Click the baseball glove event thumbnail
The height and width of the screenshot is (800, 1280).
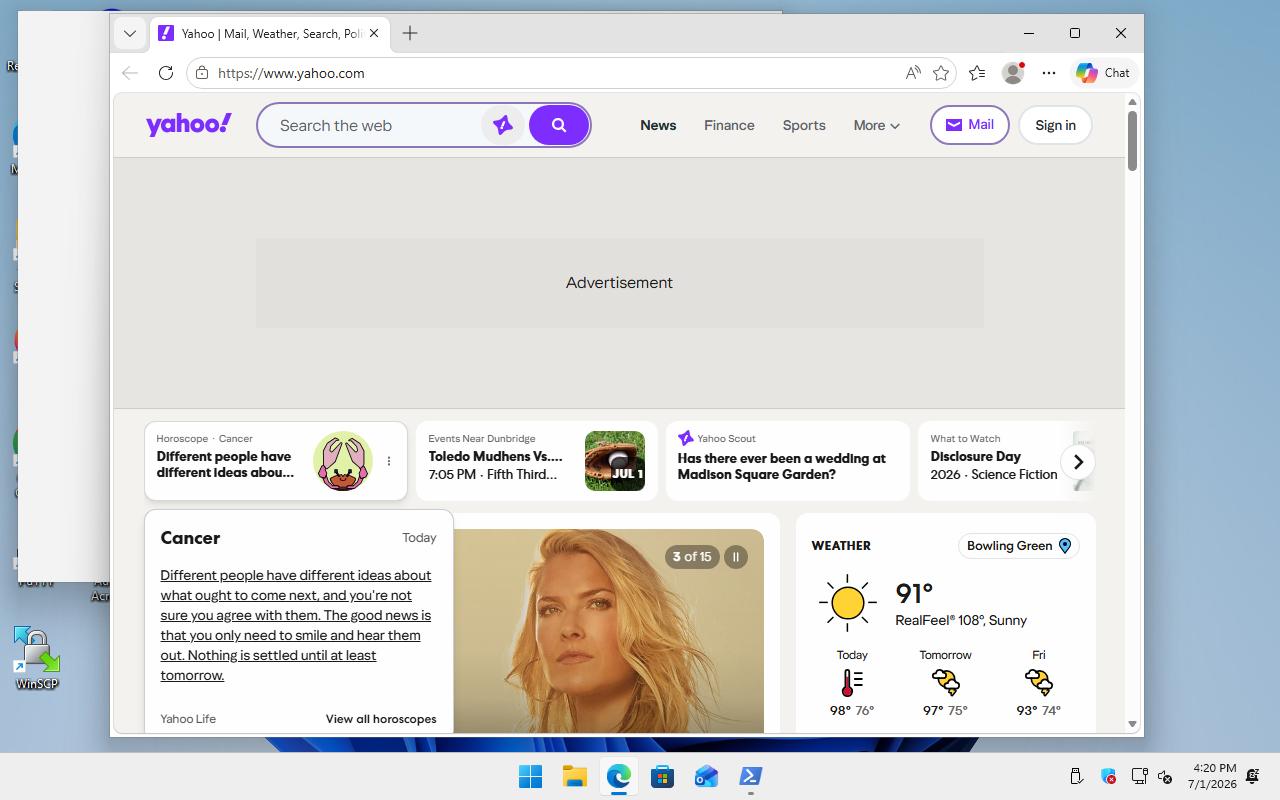[x=615, y=461]
